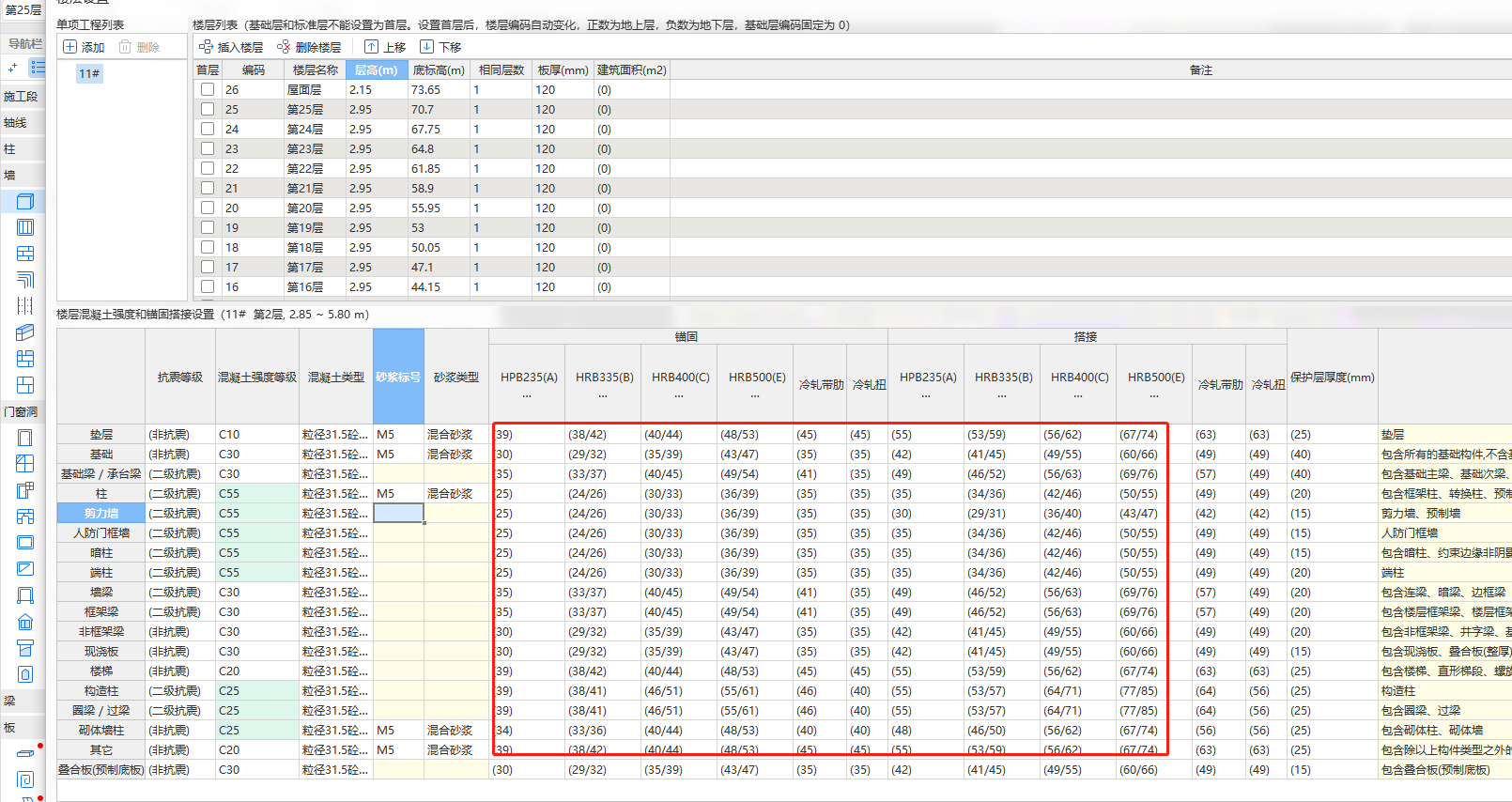Check 首层 box for floor 26 屋面层
The height and width of the screenshot is (802, 1512).
208,89
